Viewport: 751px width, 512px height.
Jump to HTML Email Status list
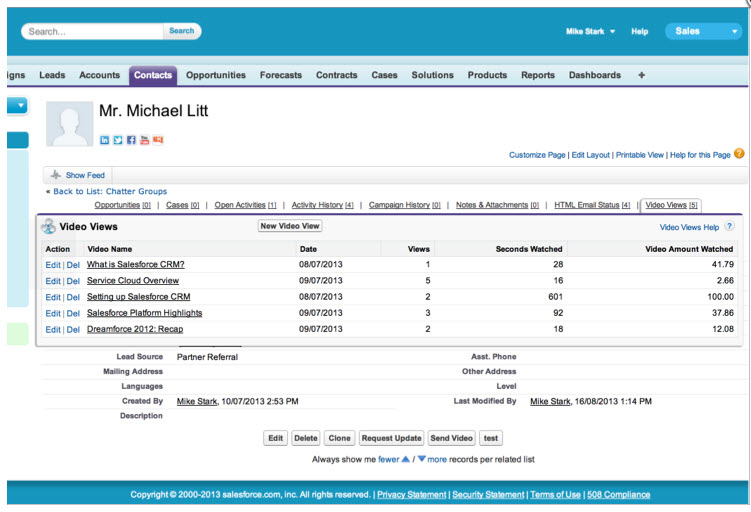(592, 205)
